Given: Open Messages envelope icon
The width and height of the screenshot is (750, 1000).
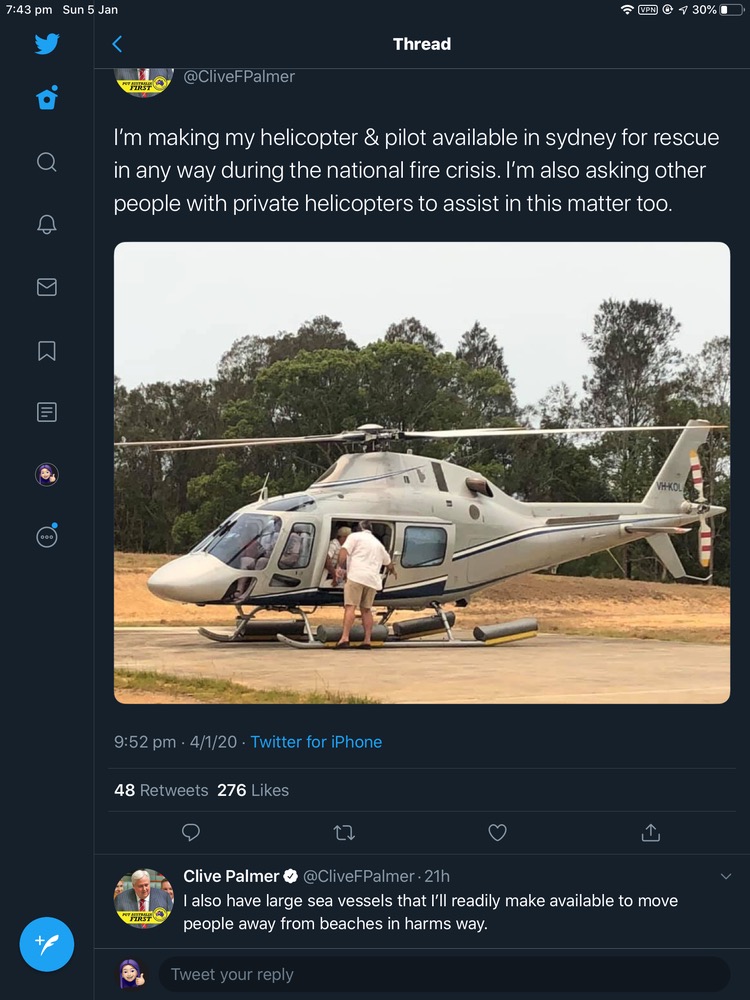Looking at the screenshot, I should tap(46, 288).
